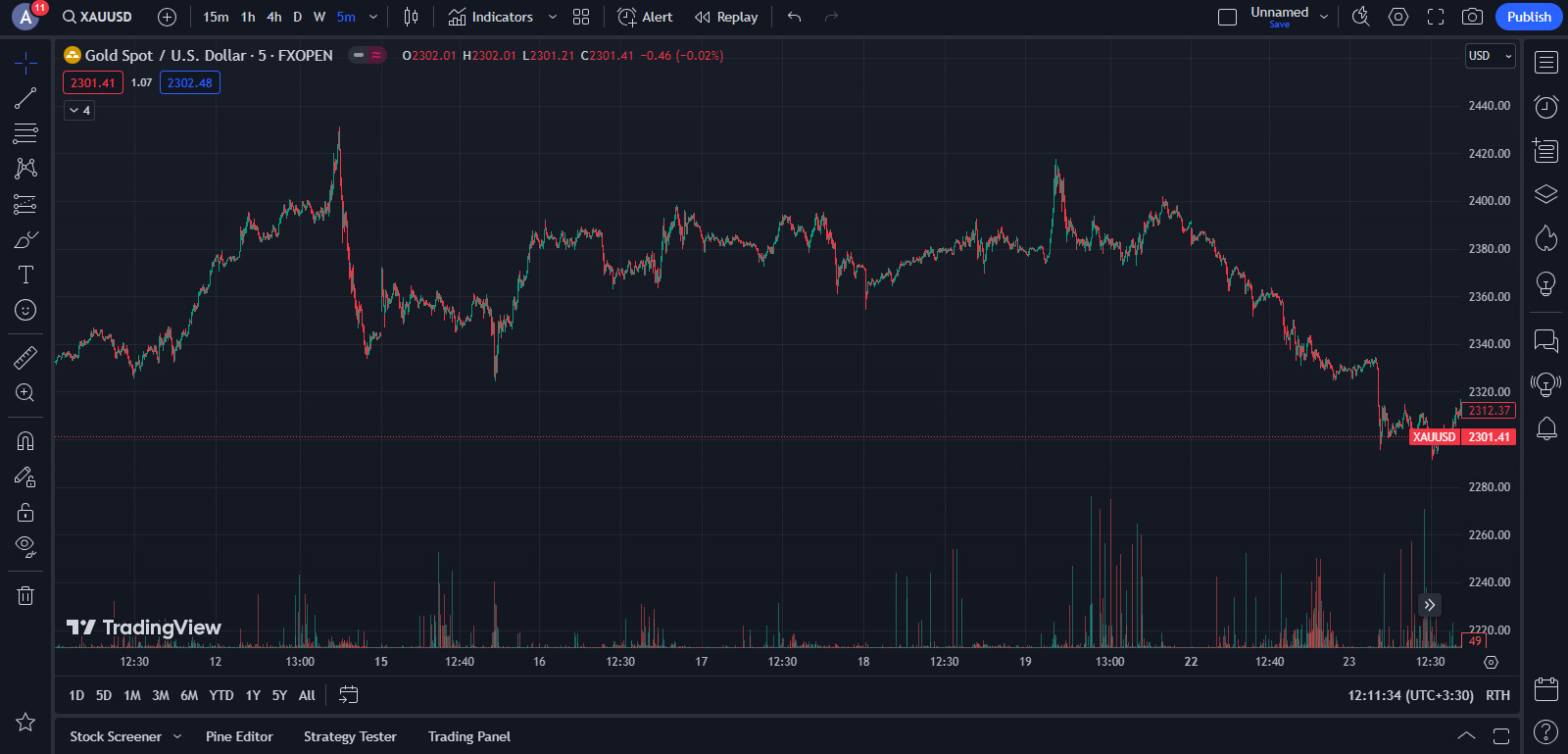Open the chats panel
Screen dimensions: 1568x754
pos(1546,340)
